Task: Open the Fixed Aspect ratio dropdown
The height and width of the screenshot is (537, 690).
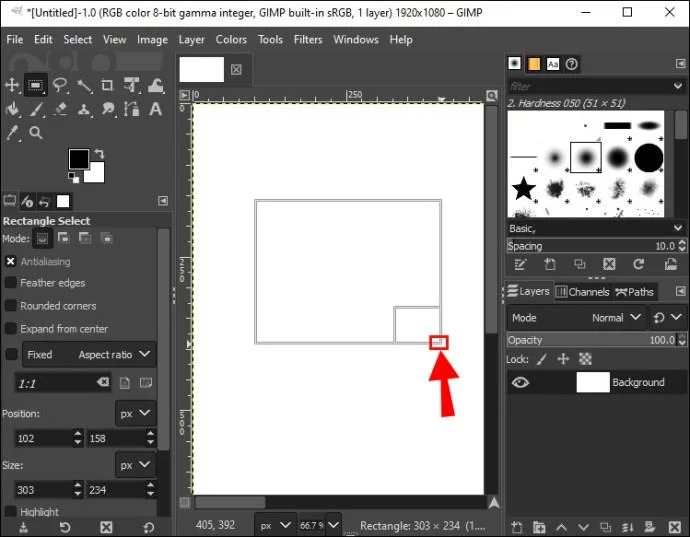Action: point(89,354)
